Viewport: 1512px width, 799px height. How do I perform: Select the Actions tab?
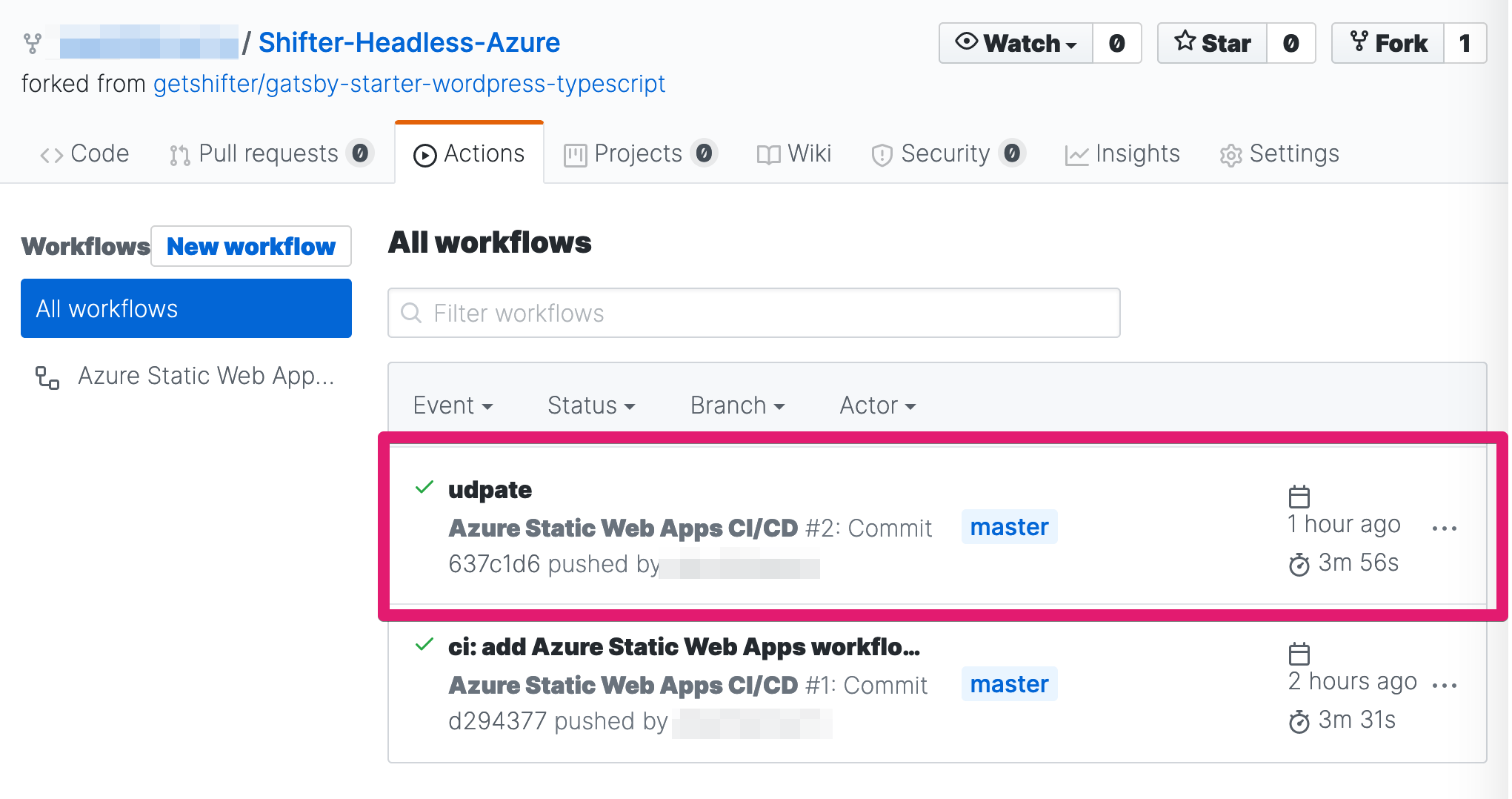(469, 153)
